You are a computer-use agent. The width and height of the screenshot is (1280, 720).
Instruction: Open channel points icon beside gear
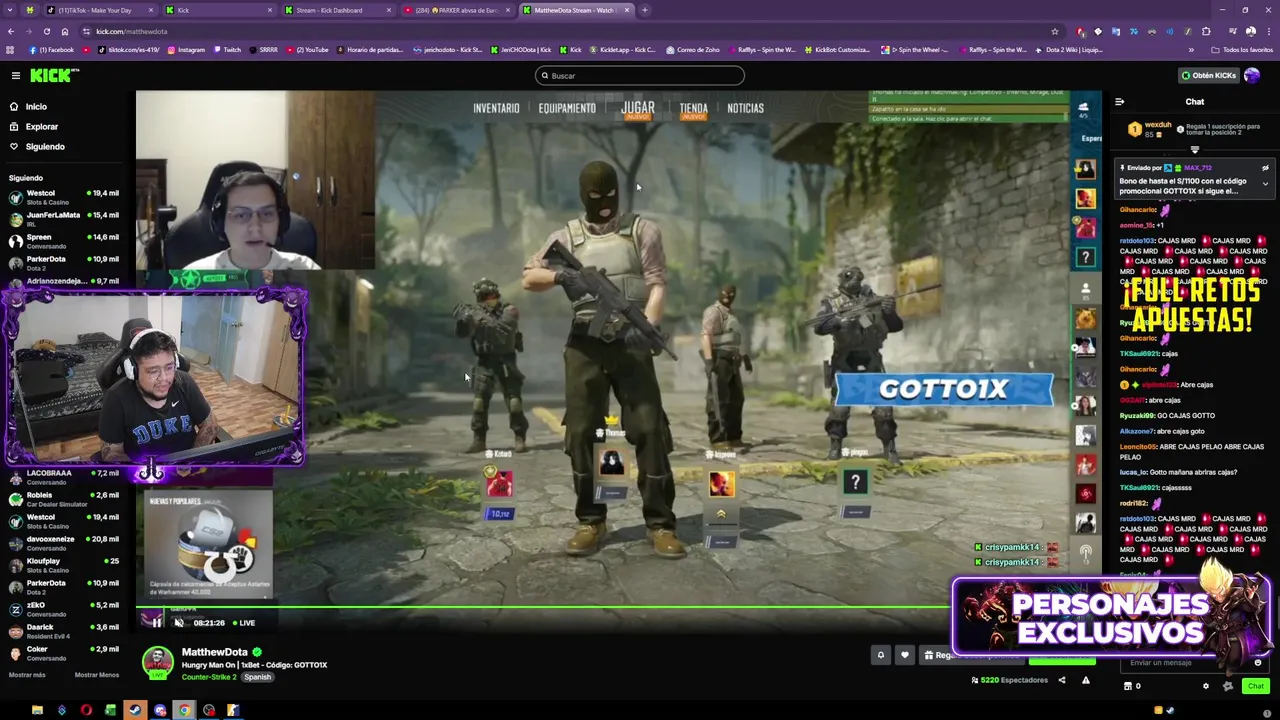coord(1228,686)
